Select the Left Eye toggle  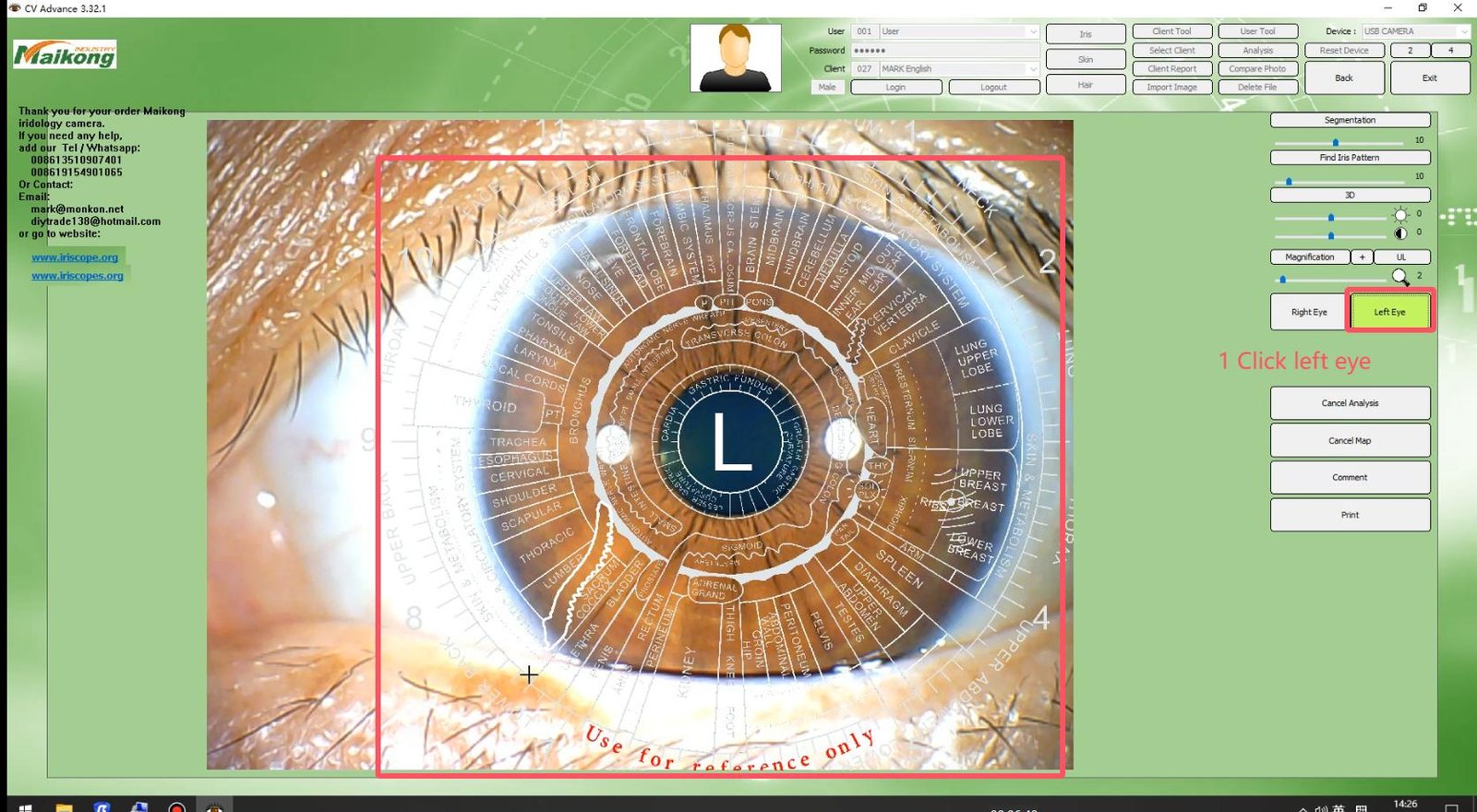pyautogui.click(x=1389, y=312)
